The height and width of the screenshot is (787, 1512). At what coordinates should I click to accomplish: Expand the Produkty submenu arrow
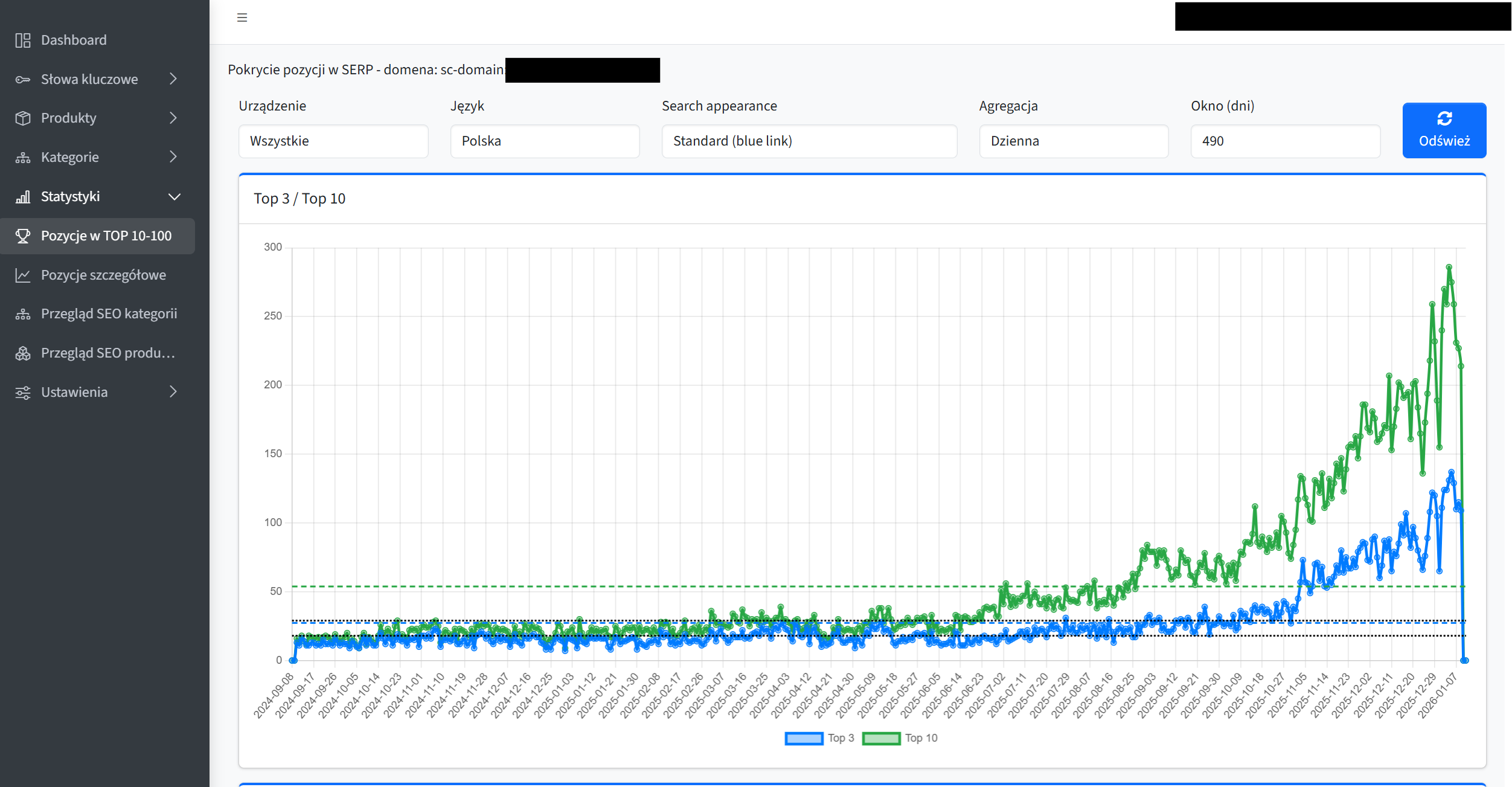pos(173,118)
